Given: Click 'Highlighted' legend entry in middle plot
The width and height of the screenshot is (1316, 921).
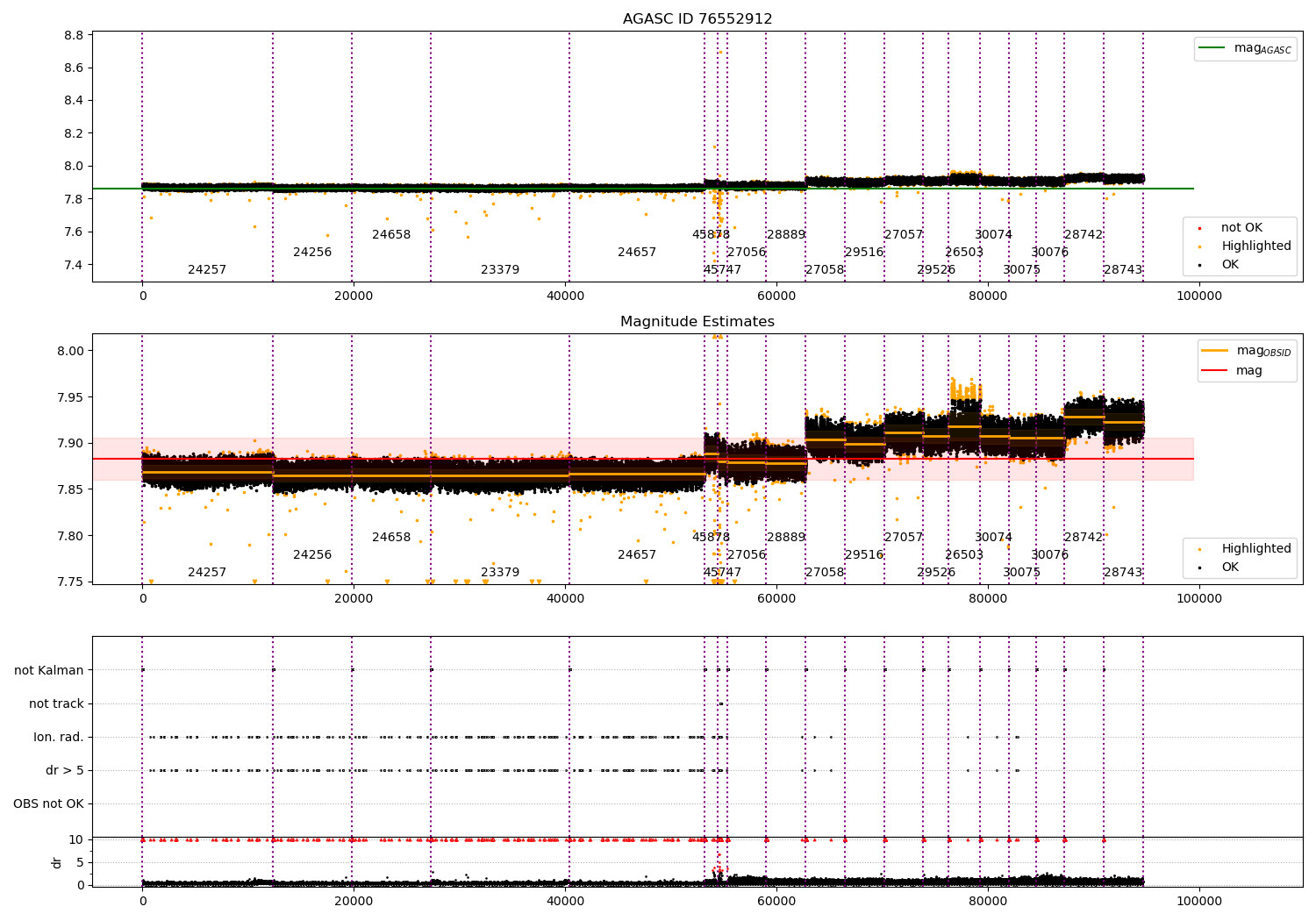Looking at the screenshot, I should pyautogui.click(x=1256, y=549).
